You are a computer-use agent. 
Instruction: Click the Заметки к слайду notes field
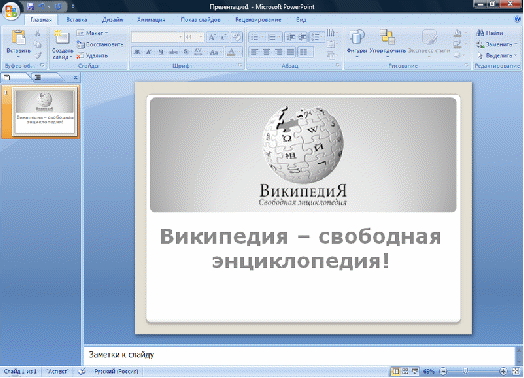pos(299,355)
